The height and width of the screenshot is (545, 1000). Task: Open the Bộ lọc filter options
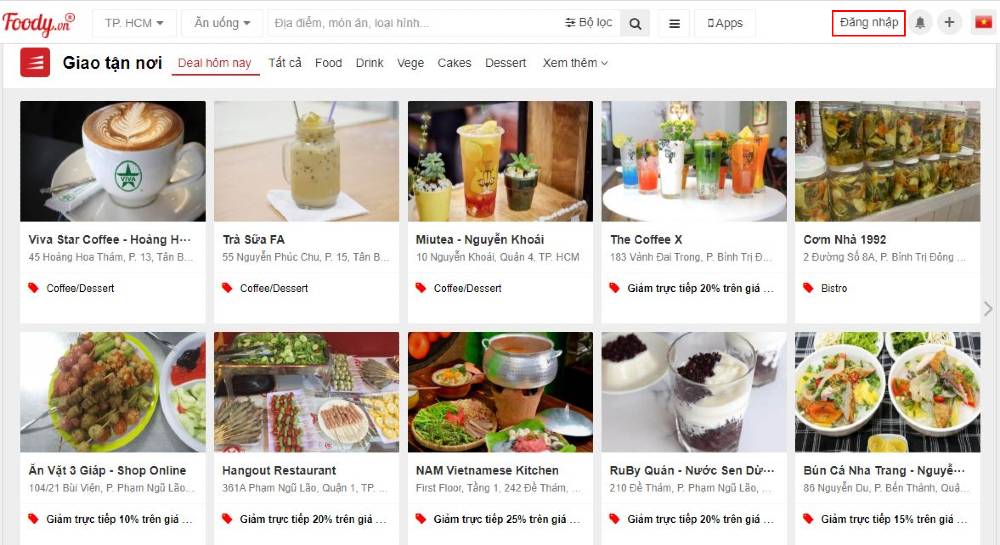tap(588, 23)
